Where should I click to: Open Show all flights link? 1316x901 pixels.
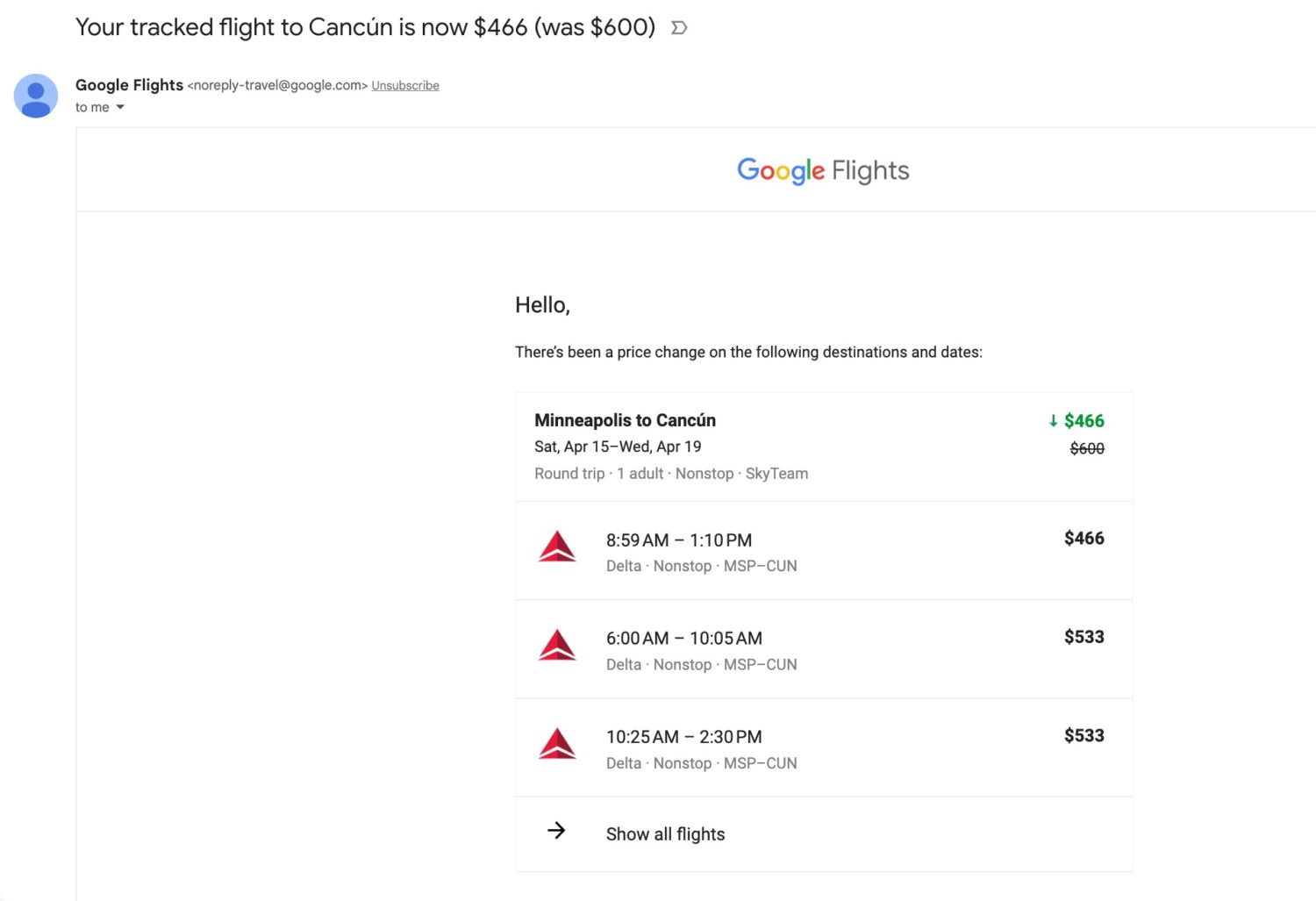(665, 834)
